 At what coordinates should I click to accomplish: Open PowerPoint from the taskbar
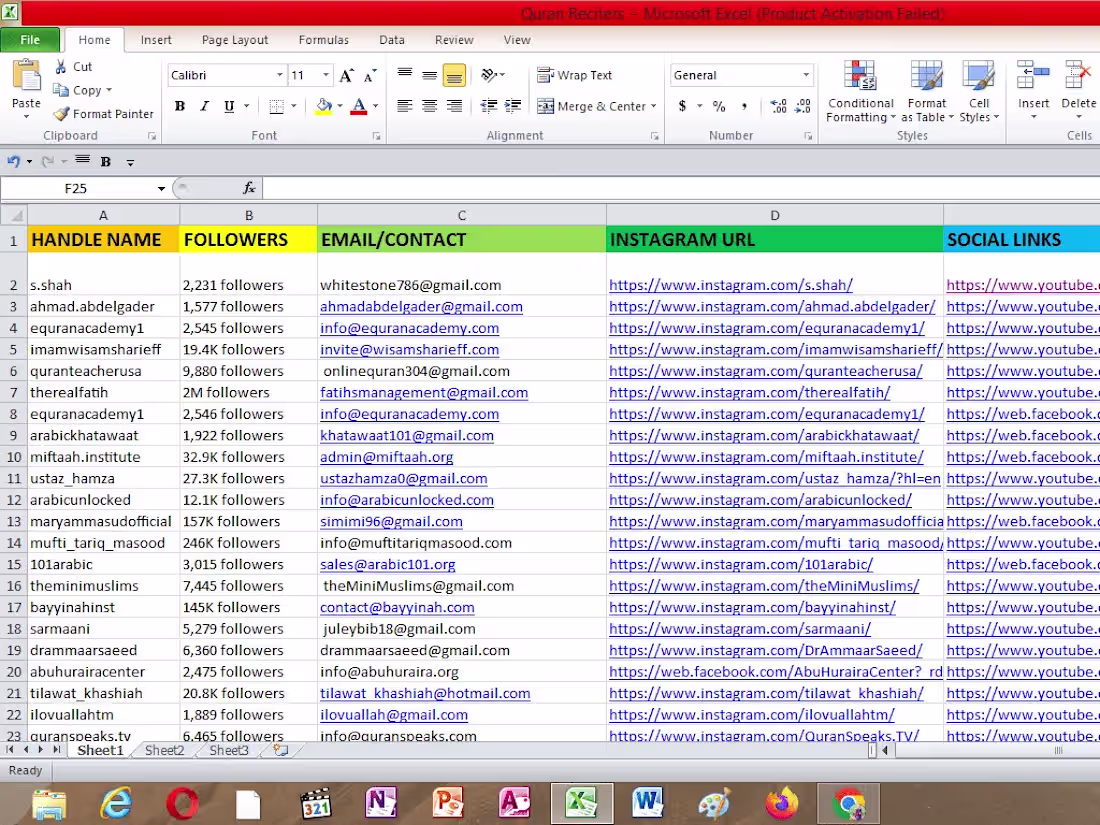448,803
